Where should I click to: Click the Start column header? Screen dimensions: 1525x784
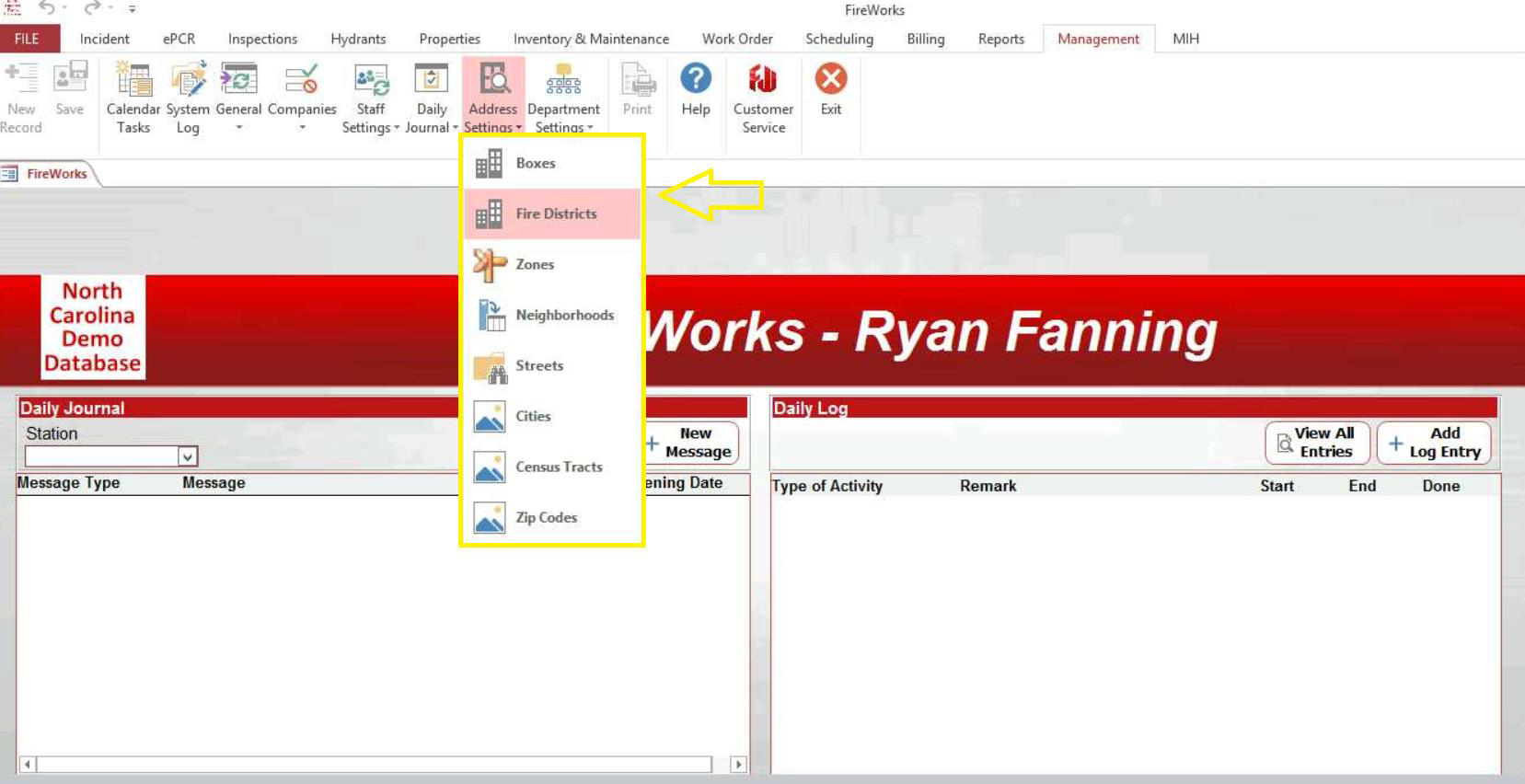click(1277, 486)
